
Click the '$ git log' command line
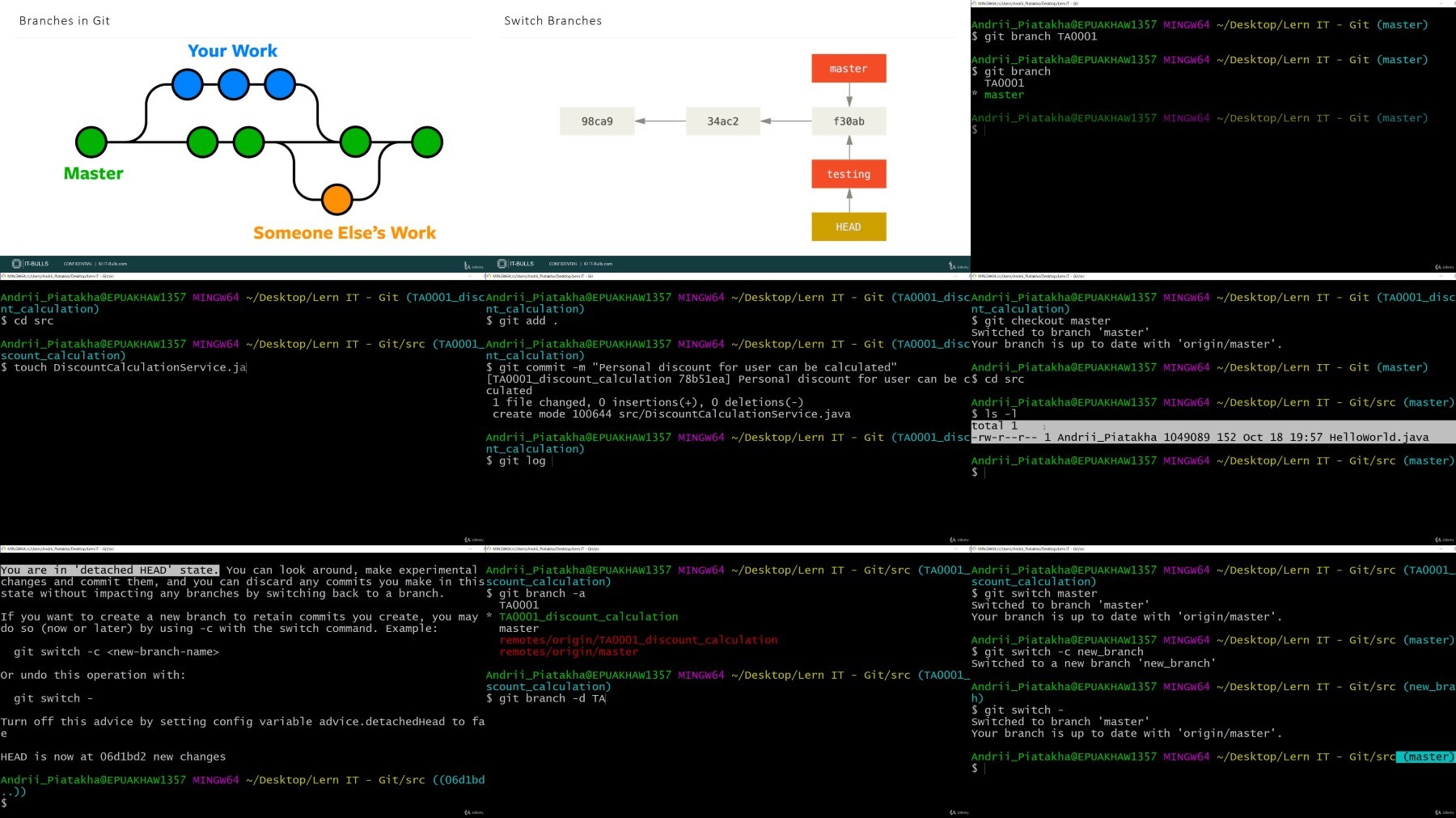coord(516,460)
